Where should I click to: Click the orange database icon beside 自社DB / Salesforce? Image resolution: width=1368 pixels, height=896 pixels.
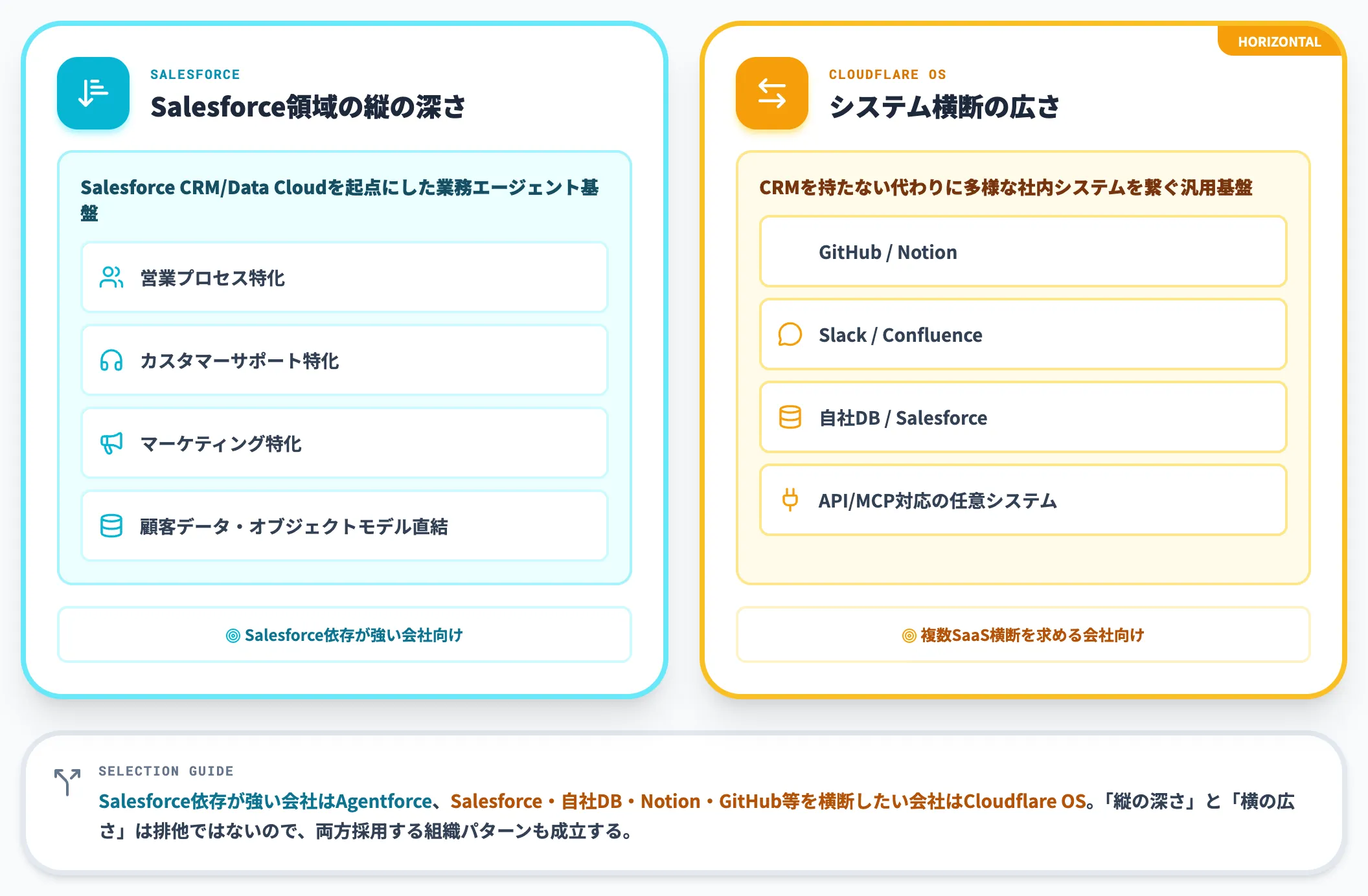click(790, 418)
